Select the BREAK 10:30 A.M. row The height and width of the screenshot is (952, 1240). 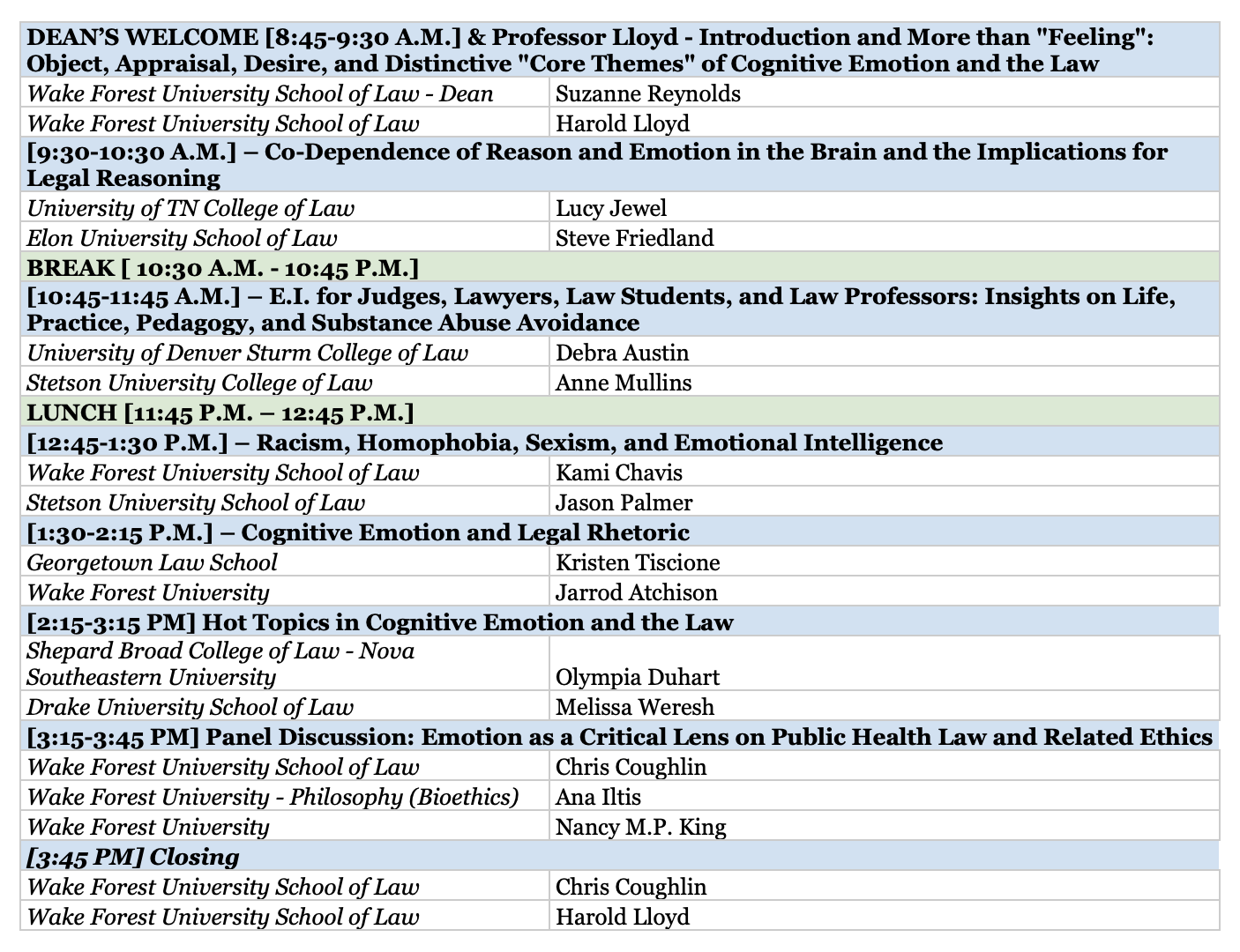[x=620, y=267]
